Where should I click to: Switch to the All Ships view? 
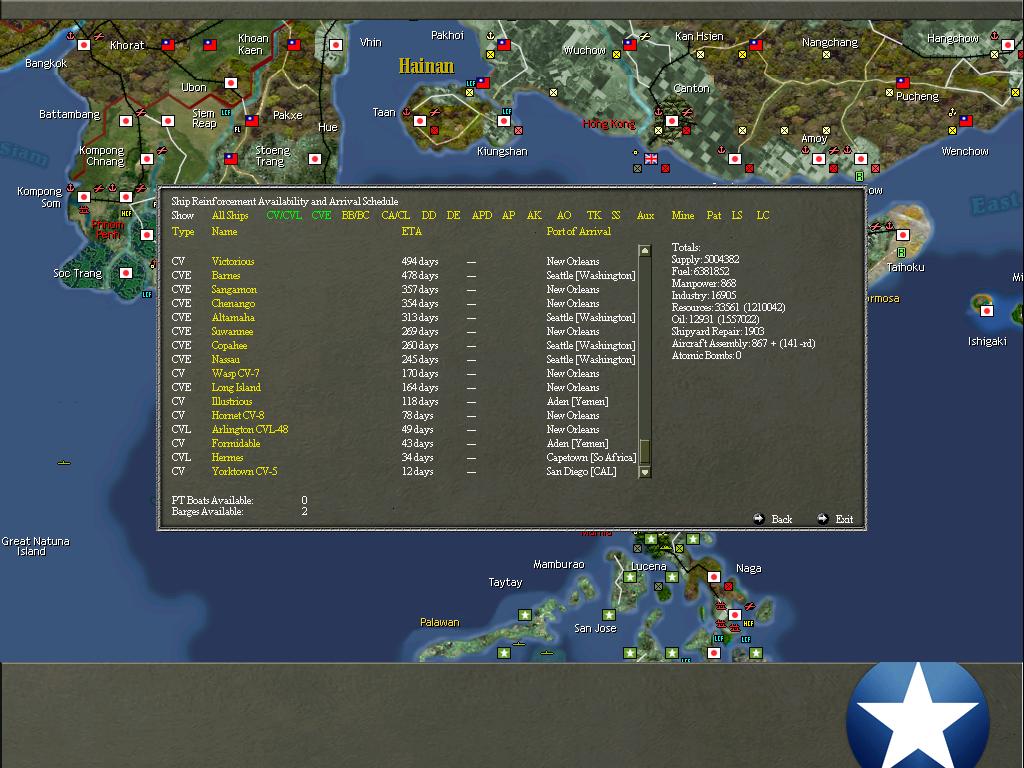(x=232, y=214)
